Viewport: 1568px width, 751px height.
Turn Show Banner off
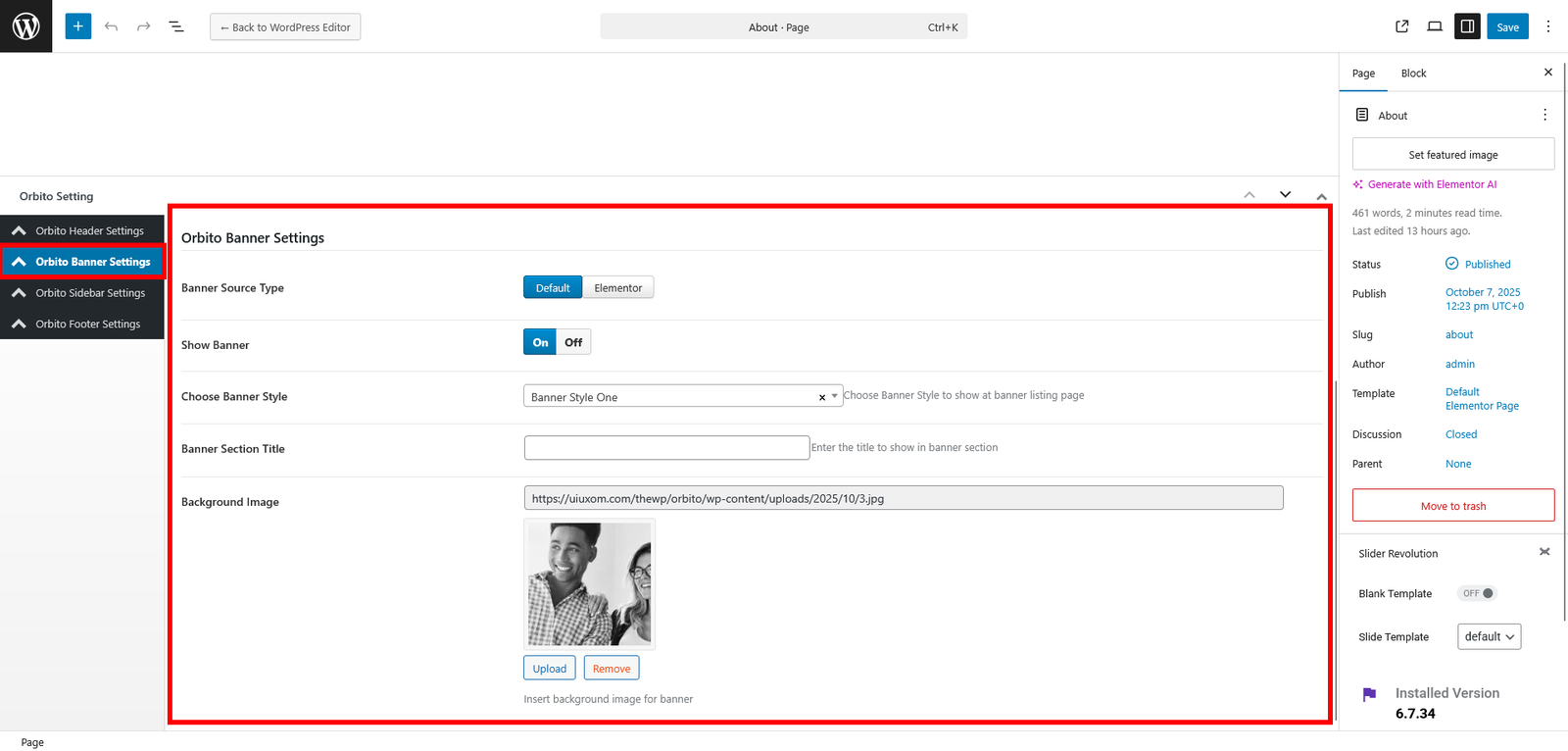coord(573,342)
